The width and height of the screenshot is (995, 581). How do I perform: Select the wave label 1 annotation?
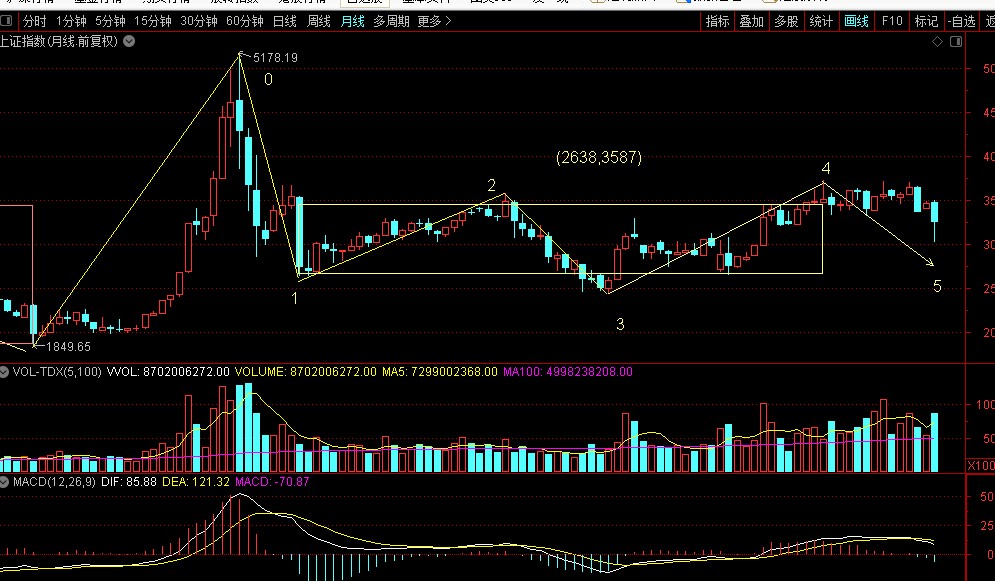click(x=294, y=298)
